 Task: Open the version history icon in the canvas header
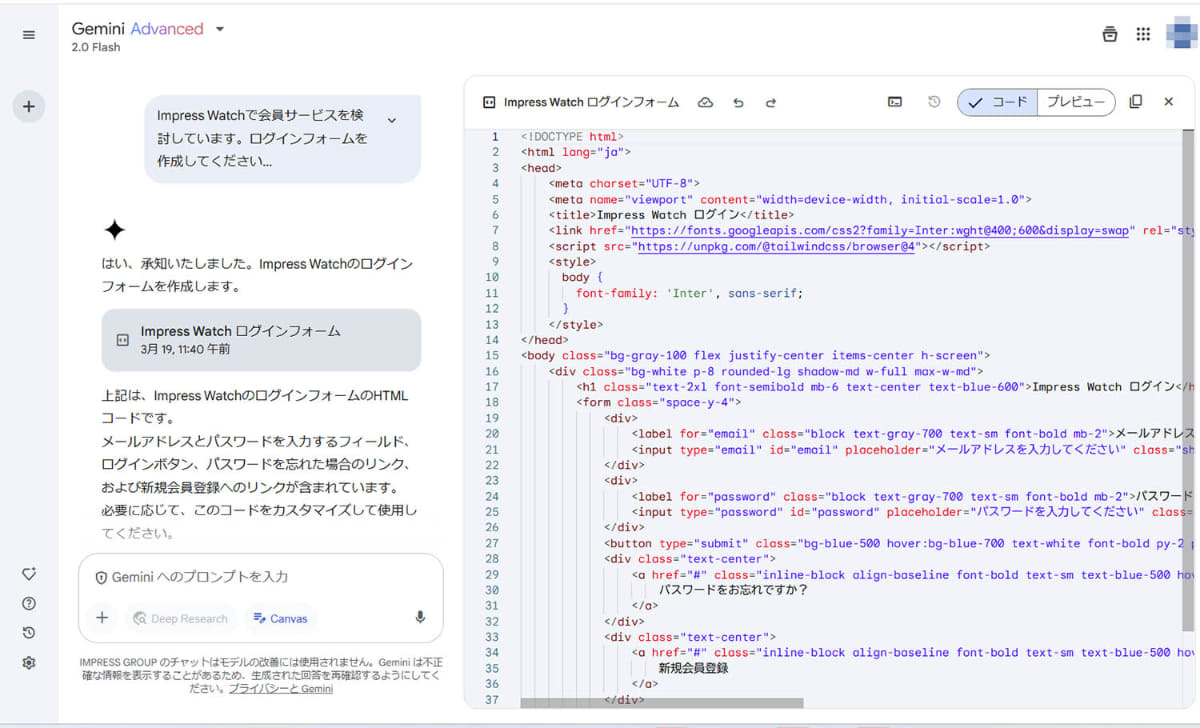935,102
